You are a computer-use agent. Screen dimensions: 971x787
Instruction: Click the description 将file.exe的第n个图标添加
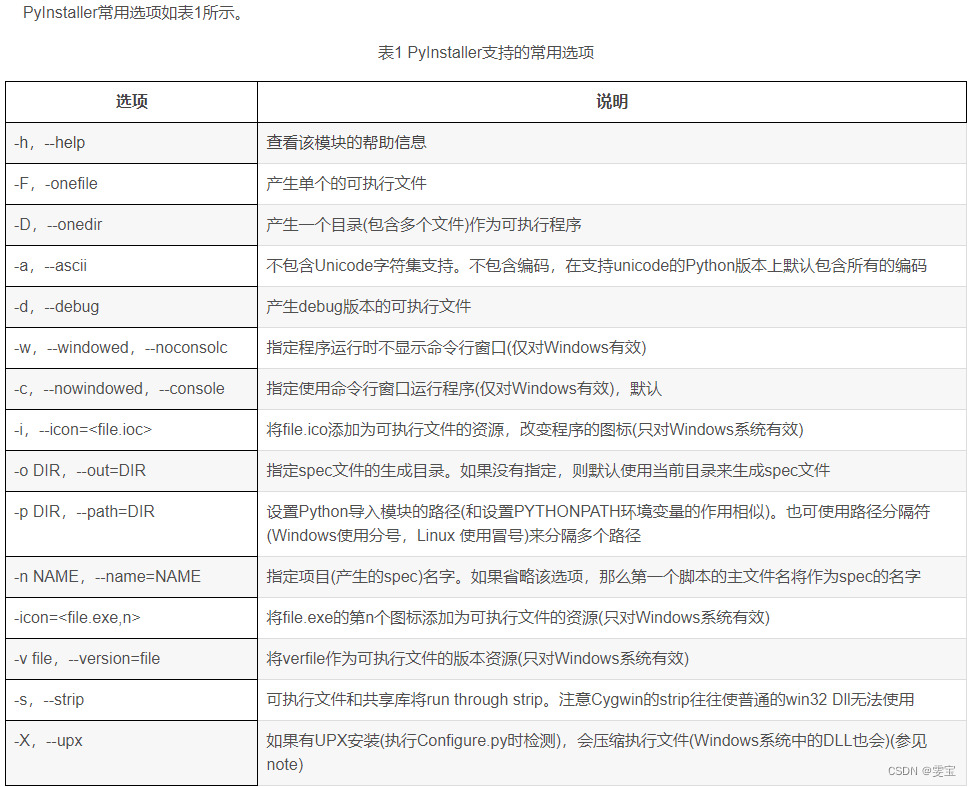(612, 618)
